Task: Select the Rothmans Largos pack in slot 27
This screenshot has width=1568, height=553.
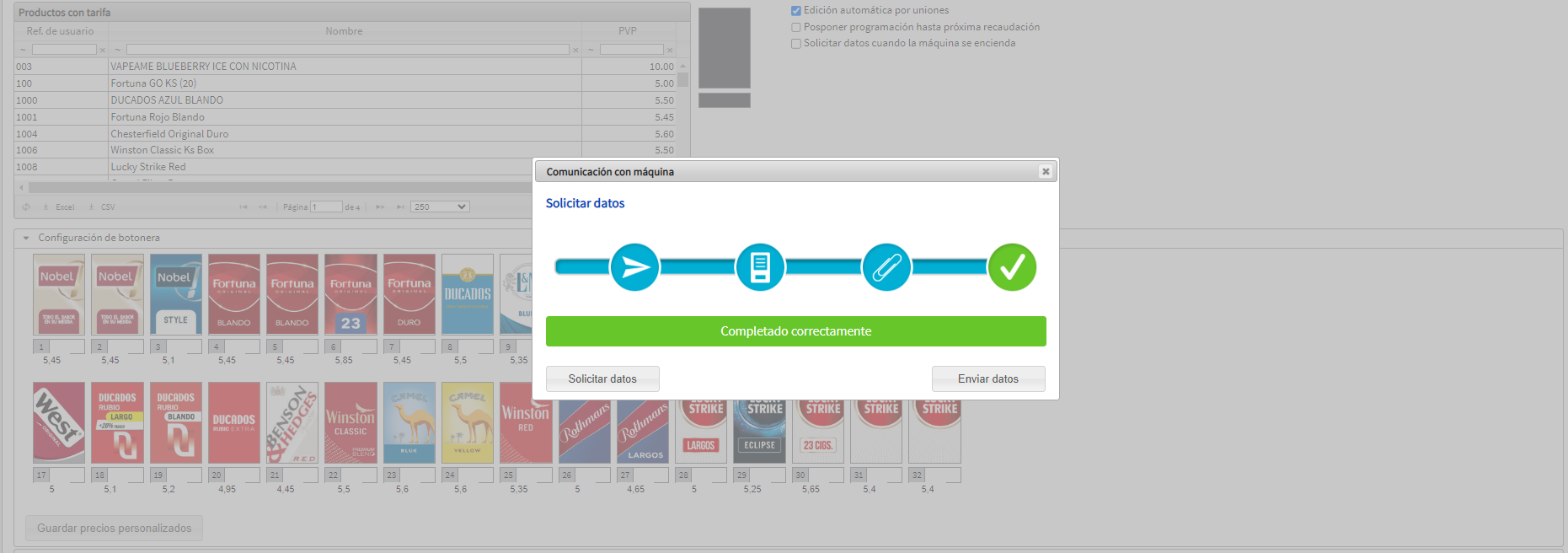Action: point(643,432)
